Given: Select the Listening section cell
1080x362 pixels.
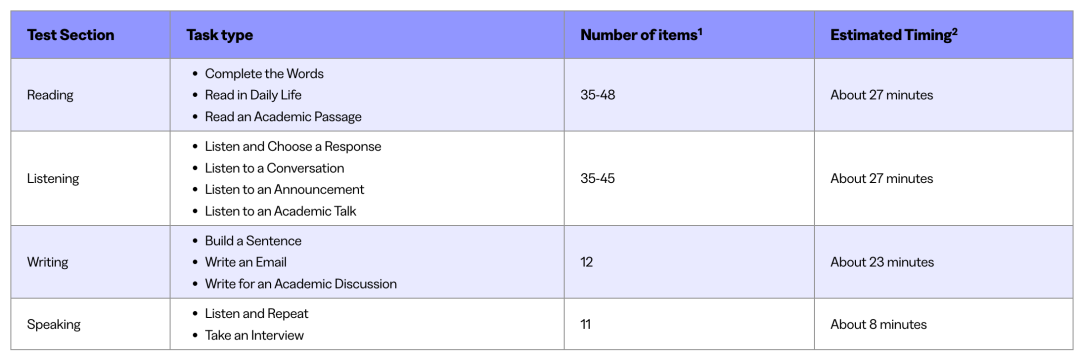Looking at the screenshot, I should (x=52, y=179).
